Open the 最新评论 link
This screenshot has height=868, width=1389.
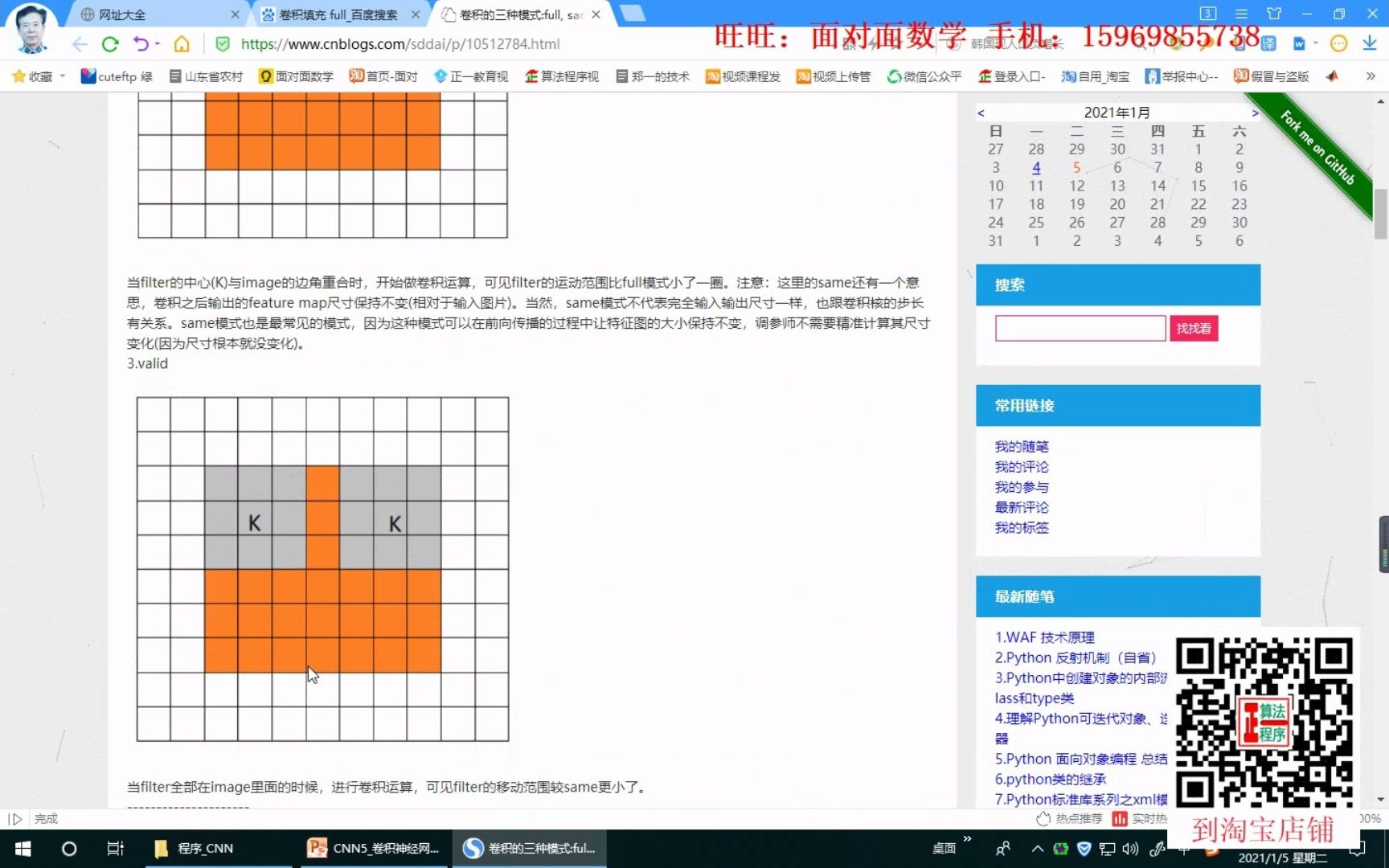coord(1022,507)
